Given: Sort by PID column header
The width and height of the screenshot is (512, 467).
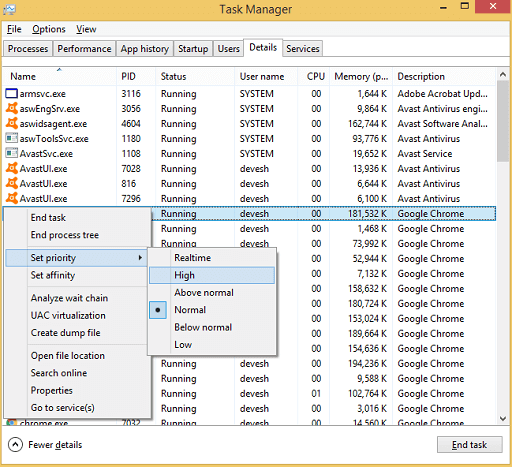Looking at the screenshot, I should [x=136, y=76].
